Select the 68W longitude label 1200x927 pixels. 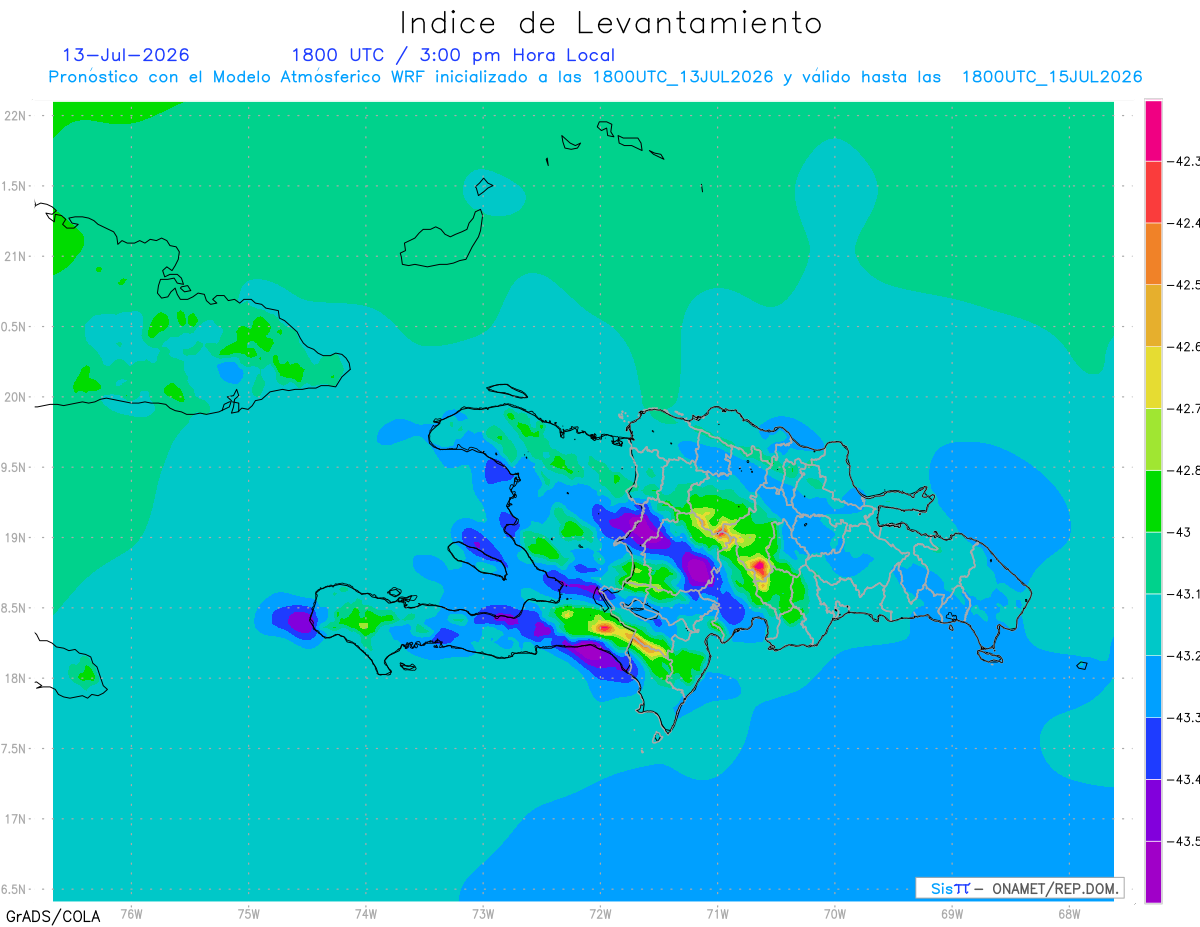point(1069,912)
